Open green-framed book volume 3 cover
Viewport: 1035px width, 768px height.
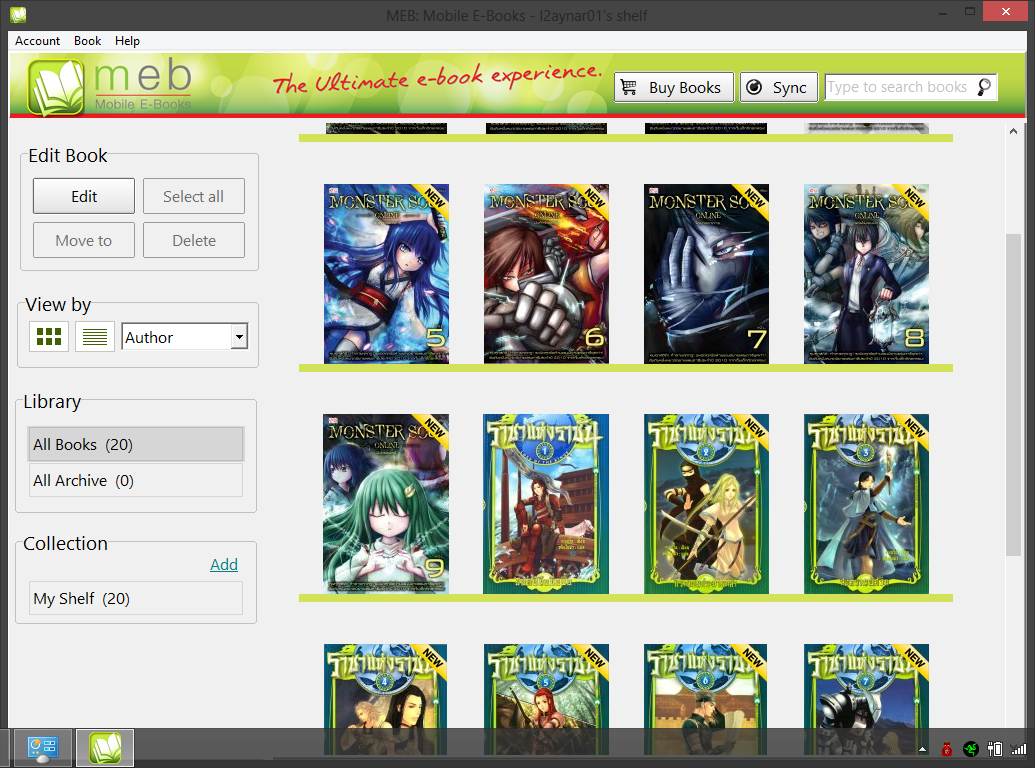click(866, 503)
